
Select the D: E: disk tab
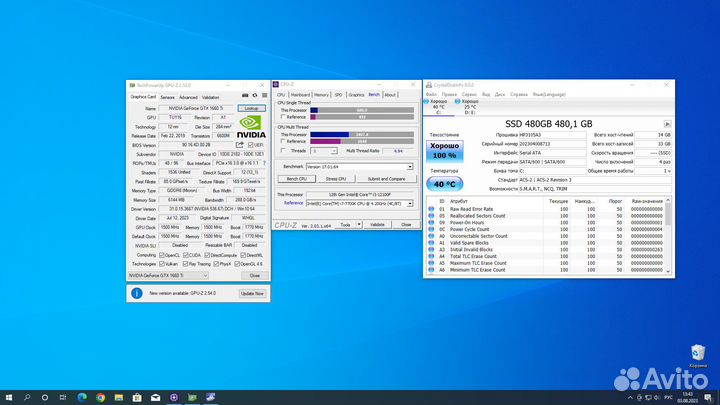[x=468, y=107]
